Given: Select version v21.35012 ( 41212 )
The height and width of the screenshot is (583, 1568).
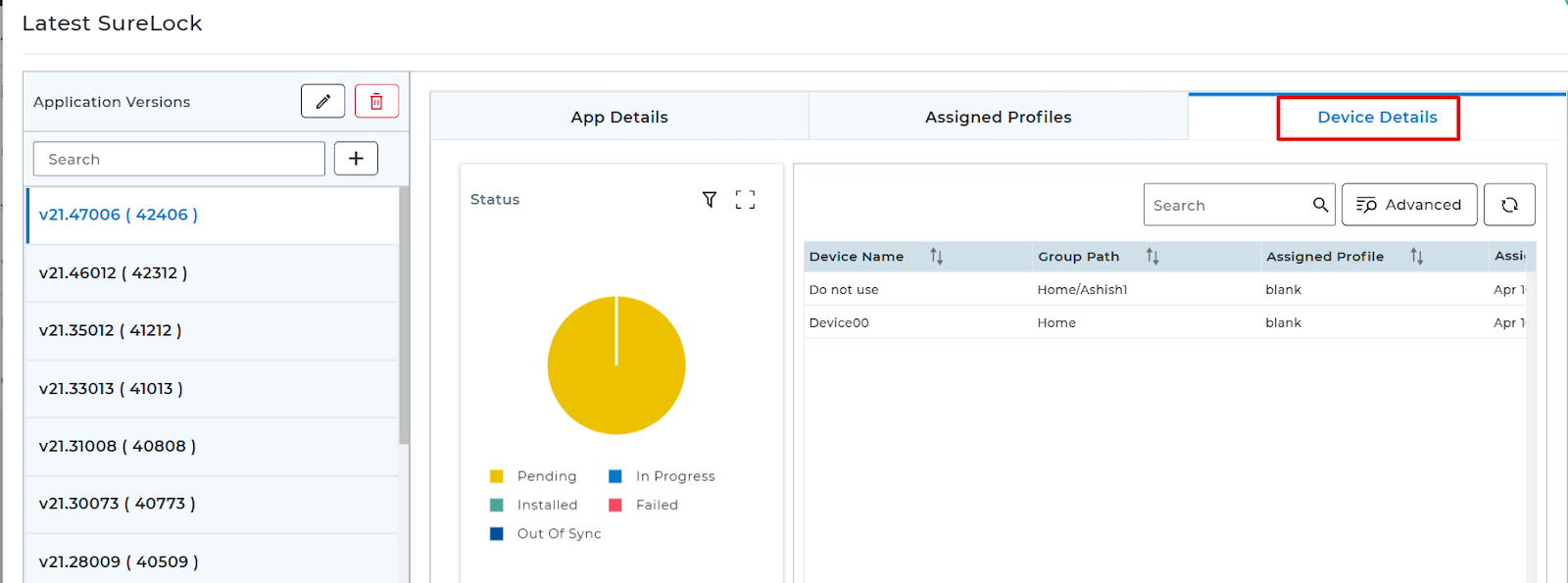Looking at the screenshot, I should pos(212,331).
